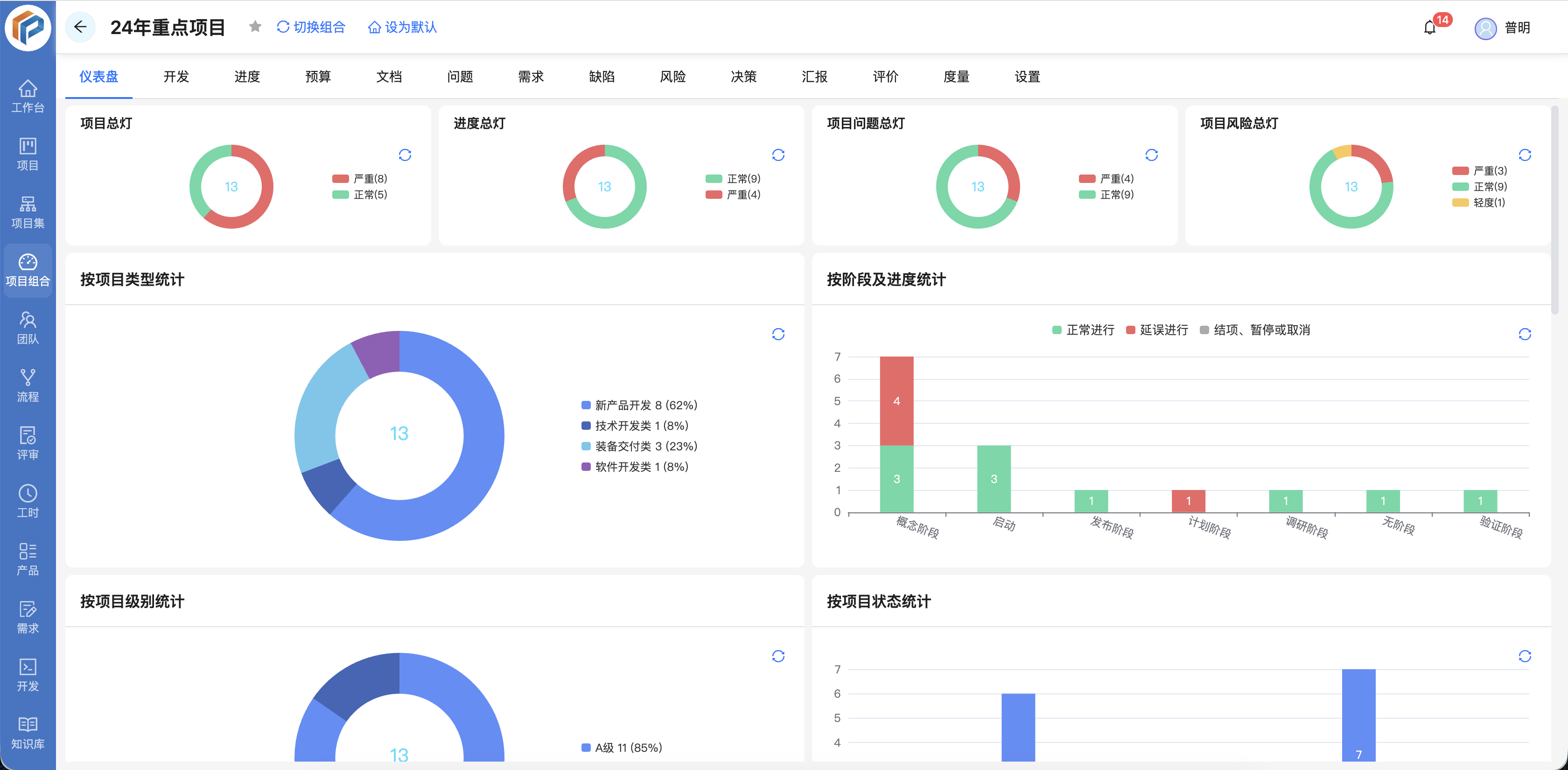1568x770 pixels.
Task: Go to 工作台 in the sidebar
Action: pos(28,97)
